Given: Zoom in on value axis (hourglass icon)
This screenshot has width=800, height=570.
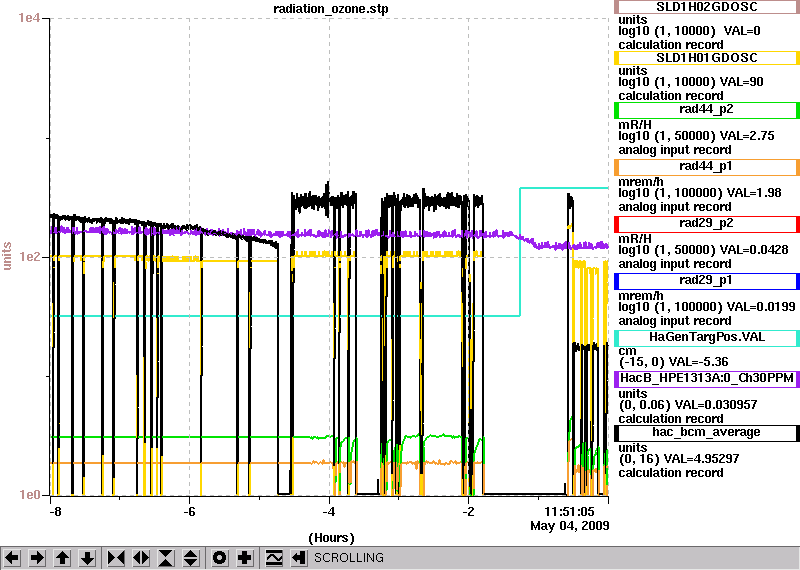Looking at the screenshot, I should click(x=166, y=558).
